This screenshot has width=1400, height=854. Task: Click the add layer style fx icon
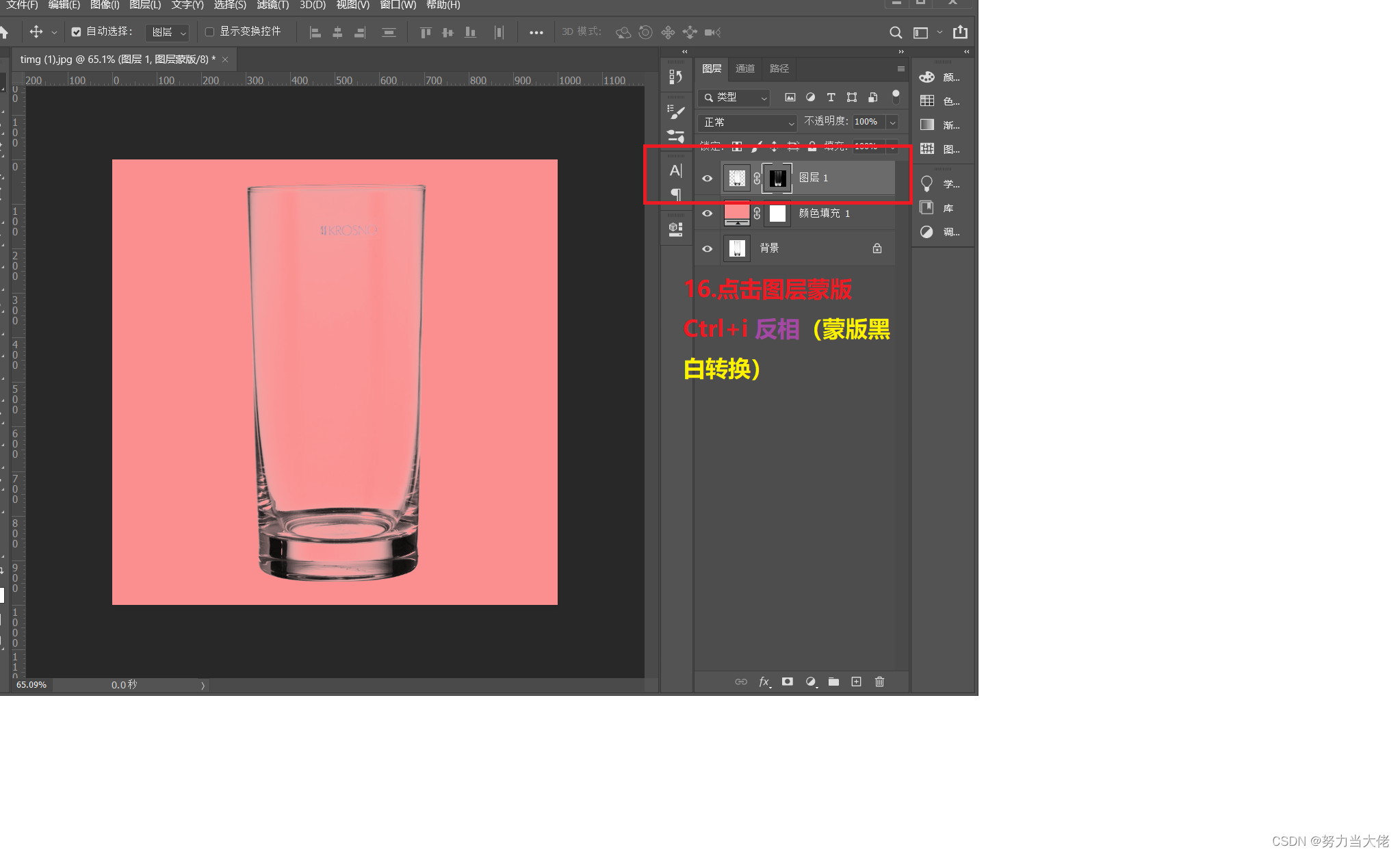coord(764,682)
